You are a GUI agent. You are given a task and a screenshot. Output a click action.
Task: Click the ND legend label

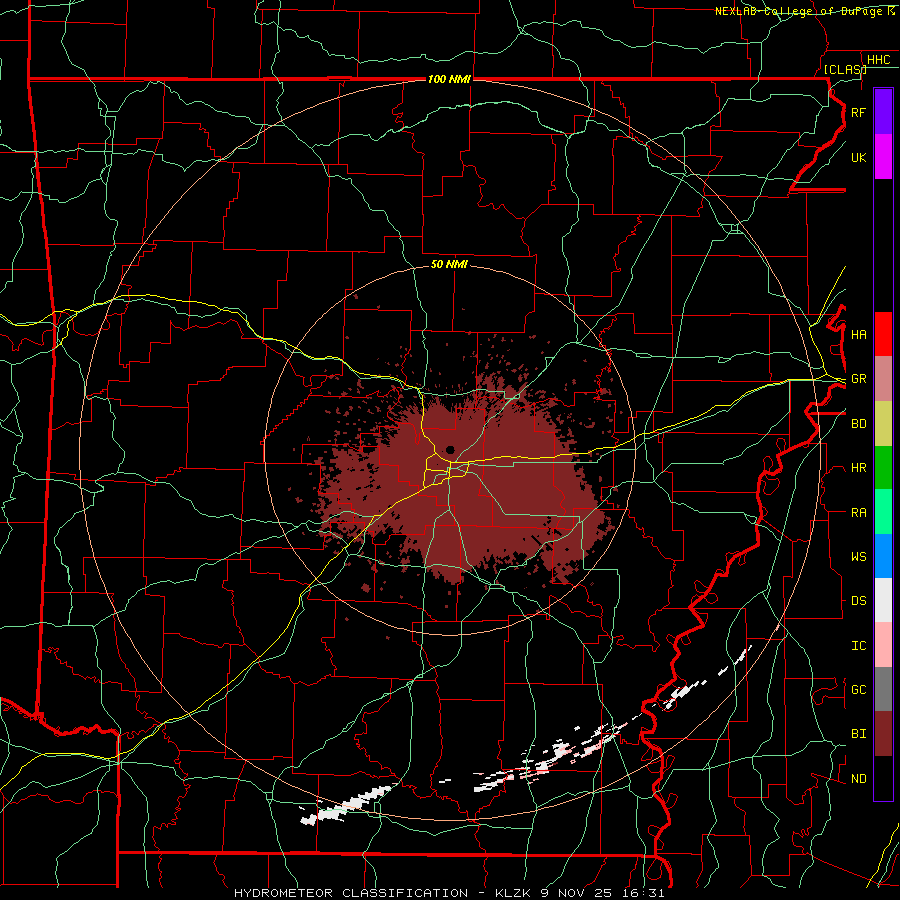pos(858,779)
